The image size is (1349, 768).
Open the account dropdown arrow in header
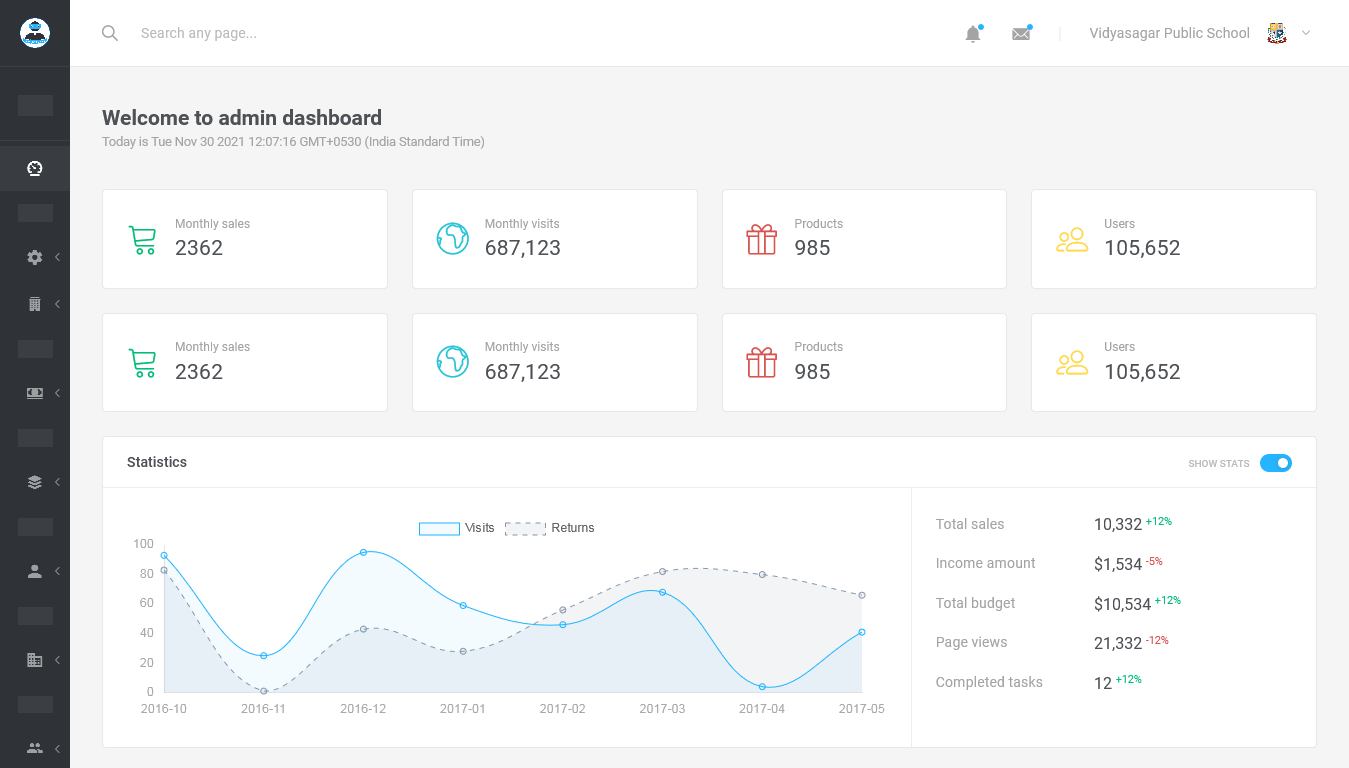[1306, 33]
